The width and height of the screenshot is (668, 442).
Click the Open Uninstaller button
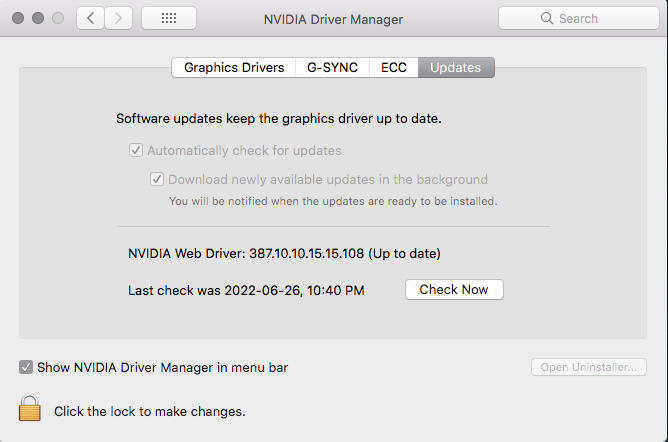(x=588, y=367)
